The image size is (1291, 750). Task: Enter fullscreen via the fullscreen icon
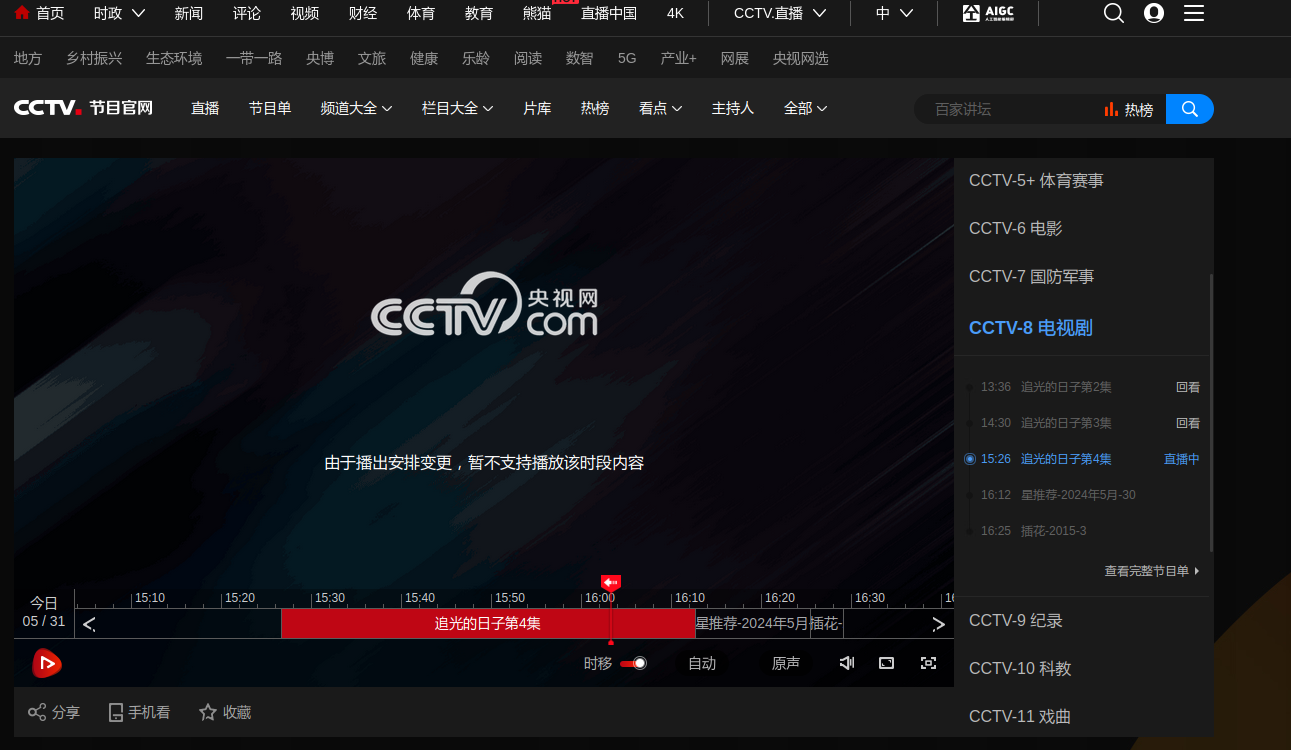pos(928,663)
